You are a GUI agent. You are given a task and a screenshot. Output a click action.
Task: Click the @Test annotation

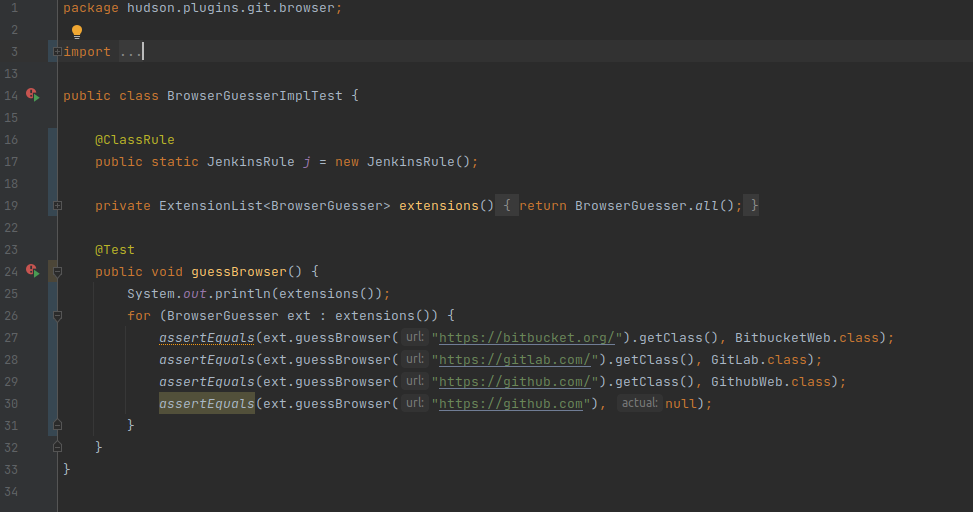point(115,249)
